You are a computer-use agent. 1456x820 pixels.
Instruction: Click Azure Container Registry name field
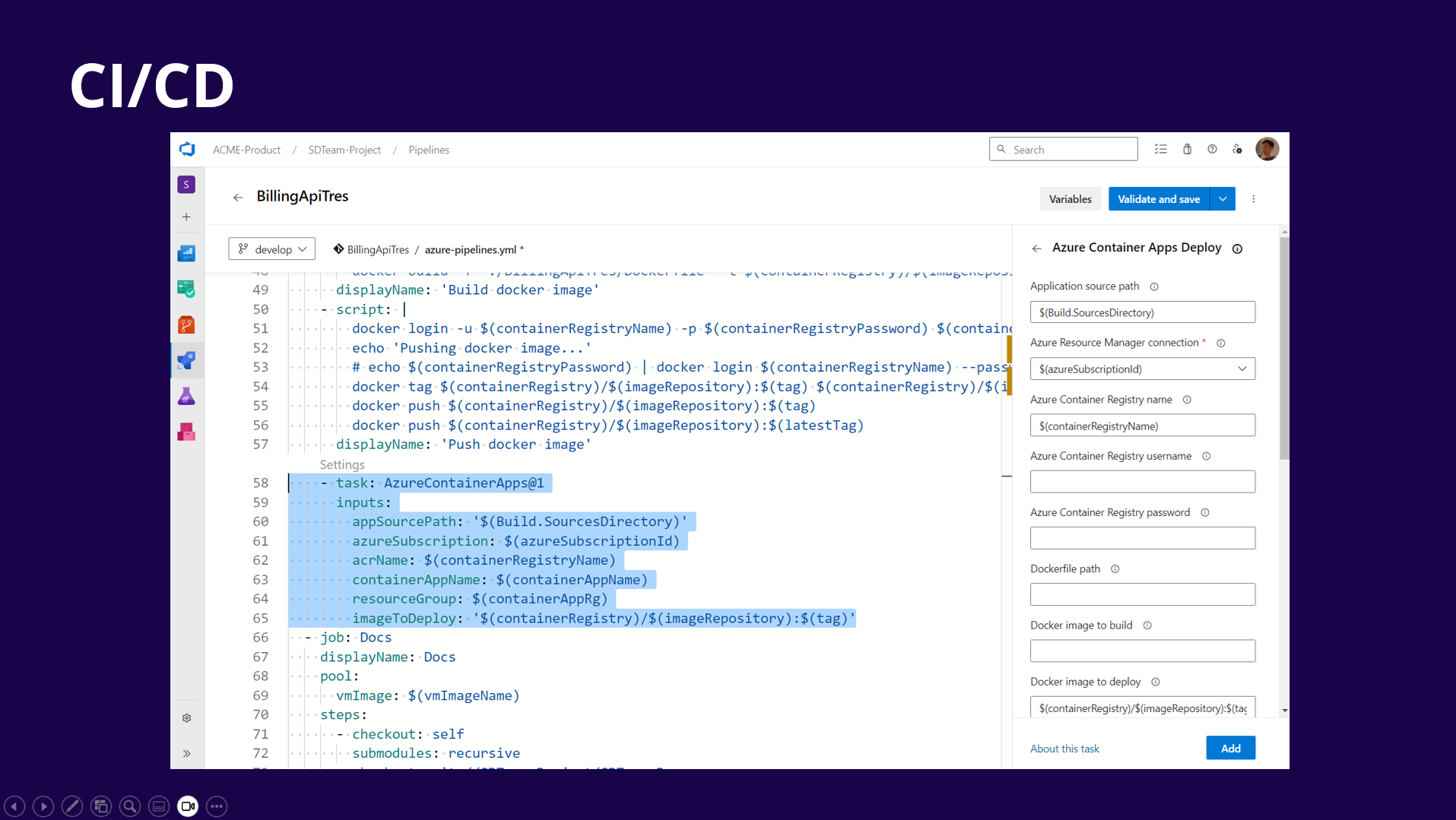pyautogui.click(x=1143, y=426)
